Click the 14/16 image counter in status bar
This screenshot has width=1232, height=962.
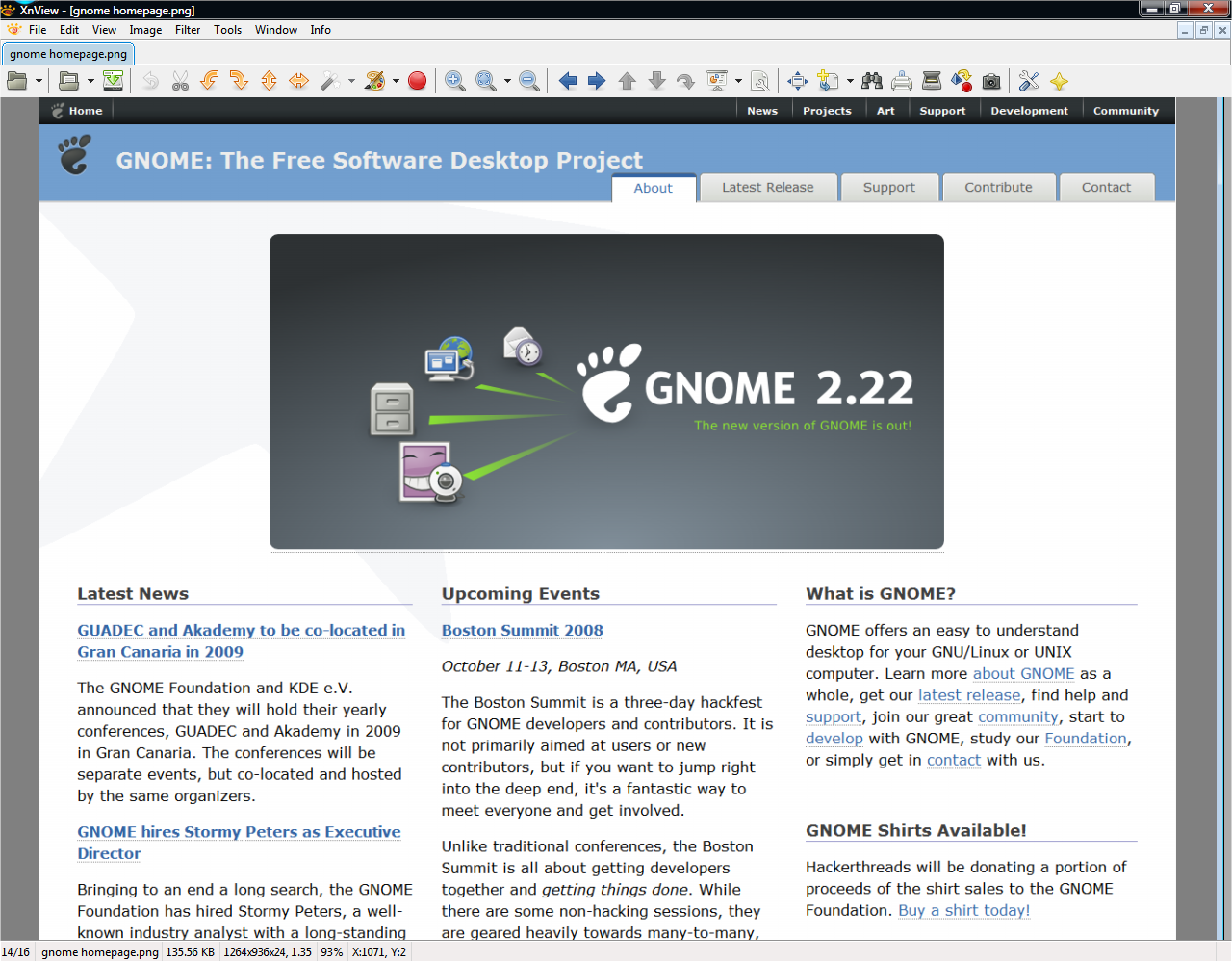[15, 952]
